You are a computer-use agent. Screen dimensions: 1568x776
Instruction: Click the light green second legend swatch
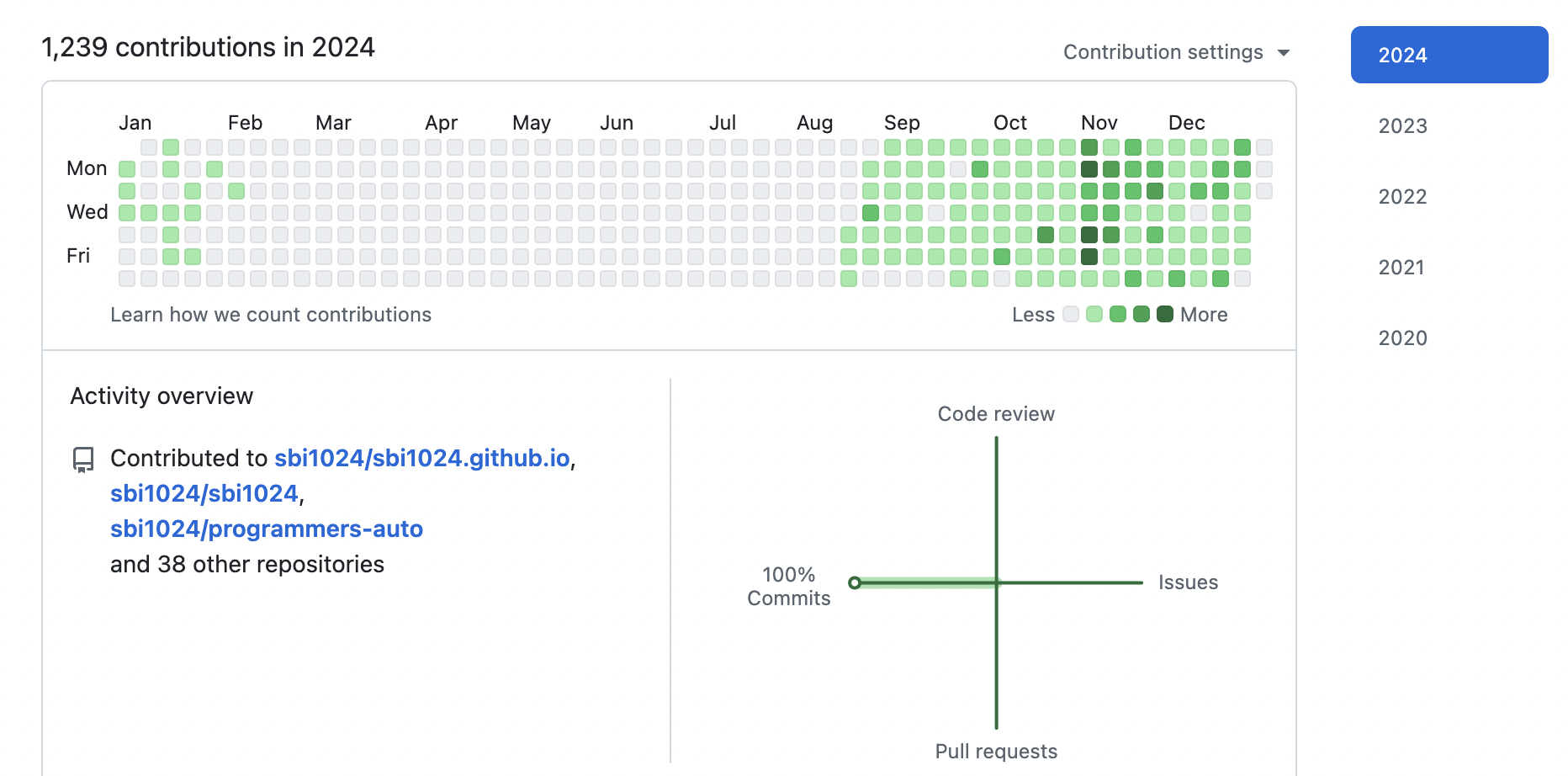tap(1094, 314)
